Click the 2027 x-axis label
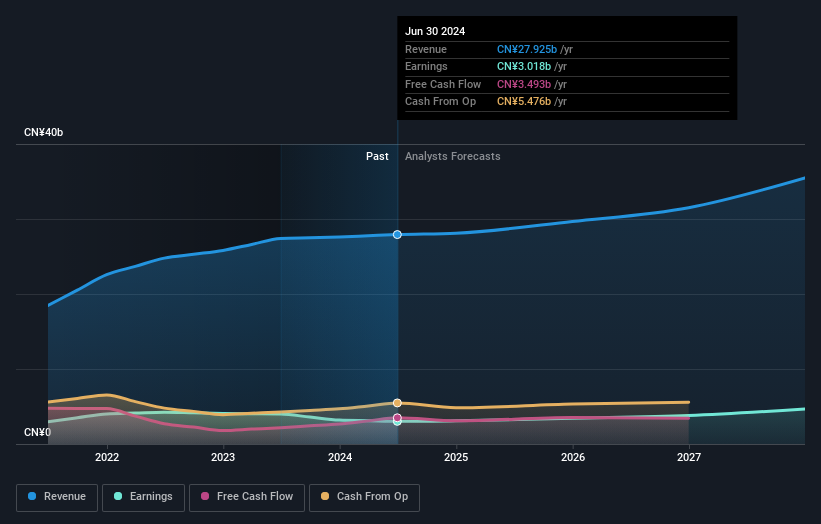Screen dimensions: 821x524 pyautogui.click(x=689, y=458)
